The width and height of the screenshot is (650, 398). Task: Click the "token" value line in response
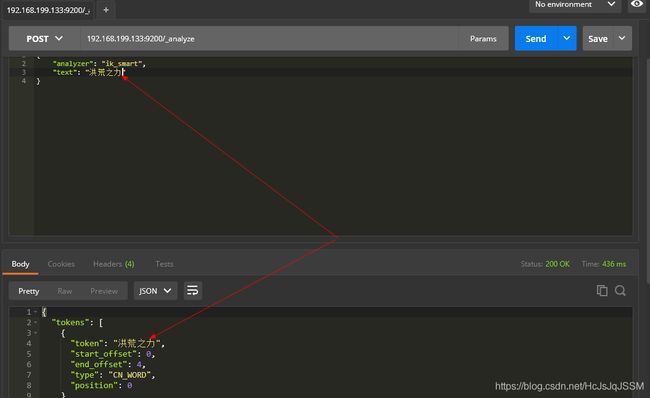pyautogui.click(x=118, y=343)
